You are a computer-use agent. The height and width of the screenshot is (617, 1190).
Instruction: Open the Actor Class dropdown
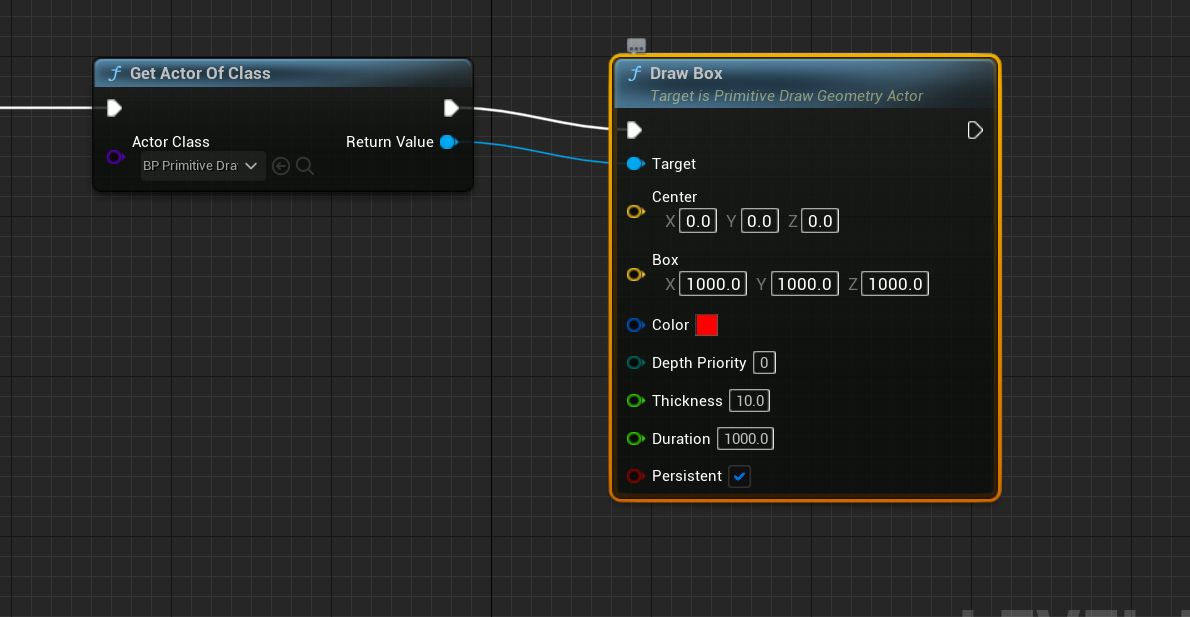click(251, 166)
